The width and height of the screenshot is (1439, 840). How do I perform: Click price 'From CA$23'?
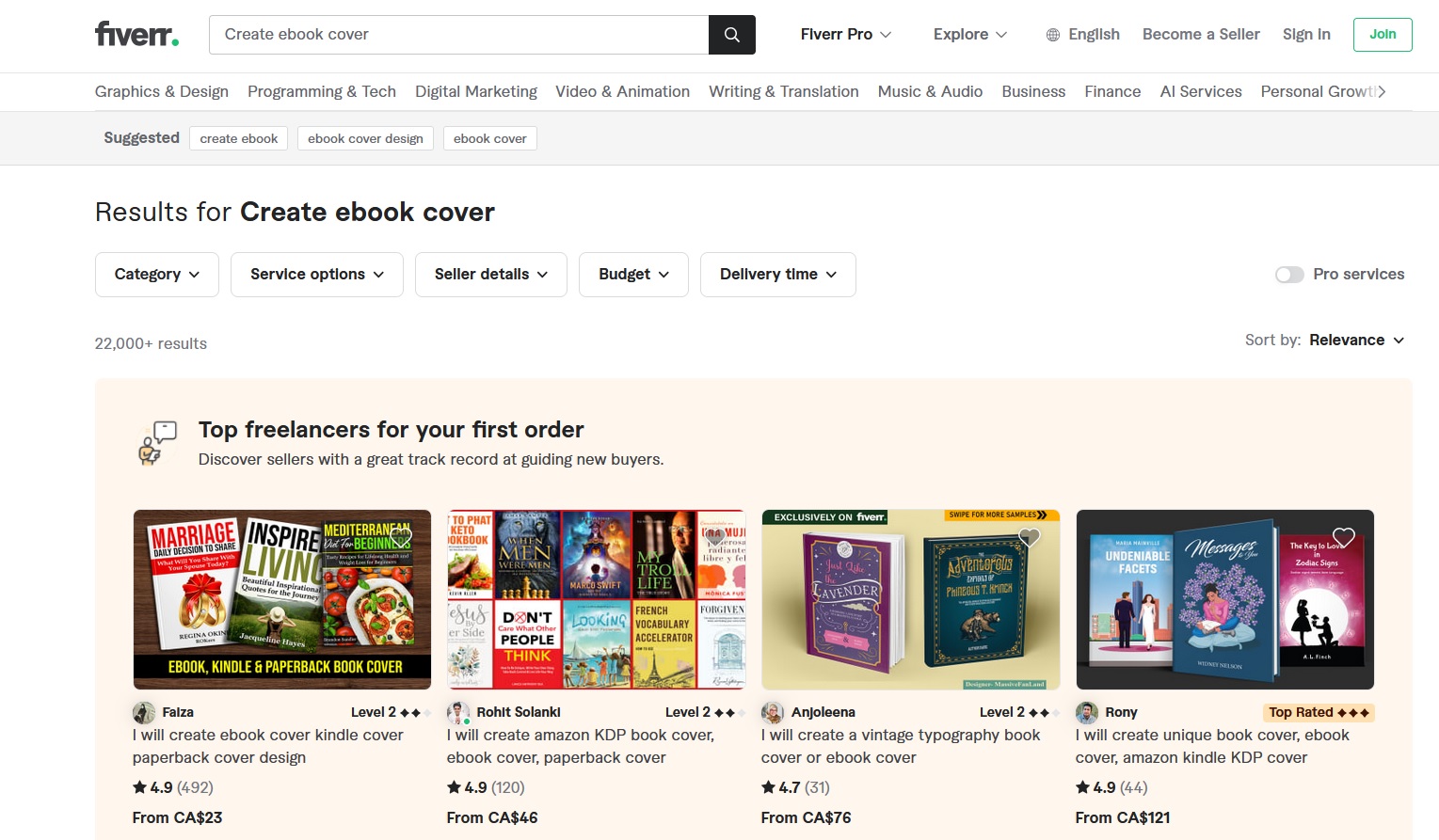[x=178, y=818]
